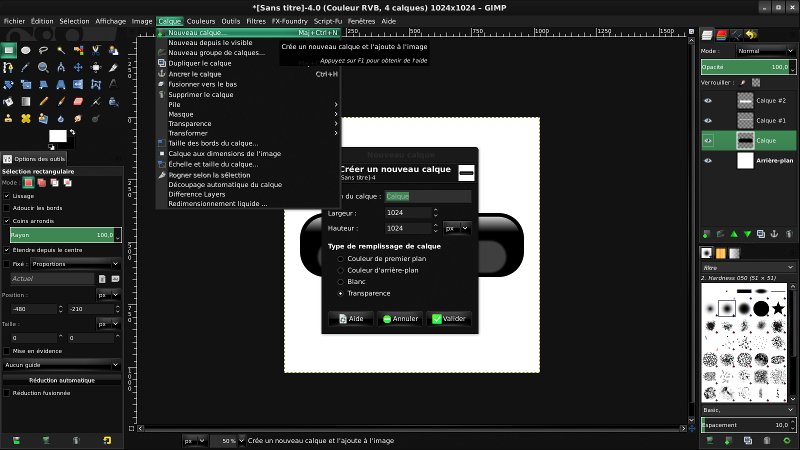Enable Mise en évidence checkbox
Image resolution: width=800 pixels, height=450 pixels.
pyautogui.click(x=7, y=351)
